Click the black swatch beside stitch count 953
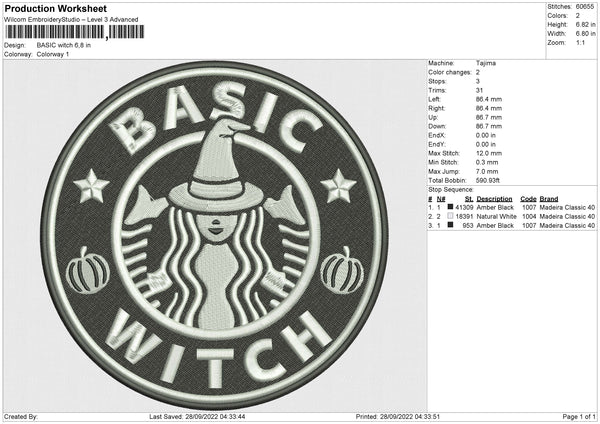This screenshot has width=600, height=424. point(450,225)
